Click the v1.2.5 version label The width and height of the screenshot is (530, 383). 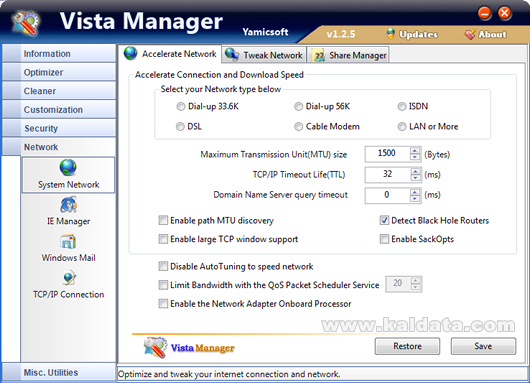click(341, 34)
